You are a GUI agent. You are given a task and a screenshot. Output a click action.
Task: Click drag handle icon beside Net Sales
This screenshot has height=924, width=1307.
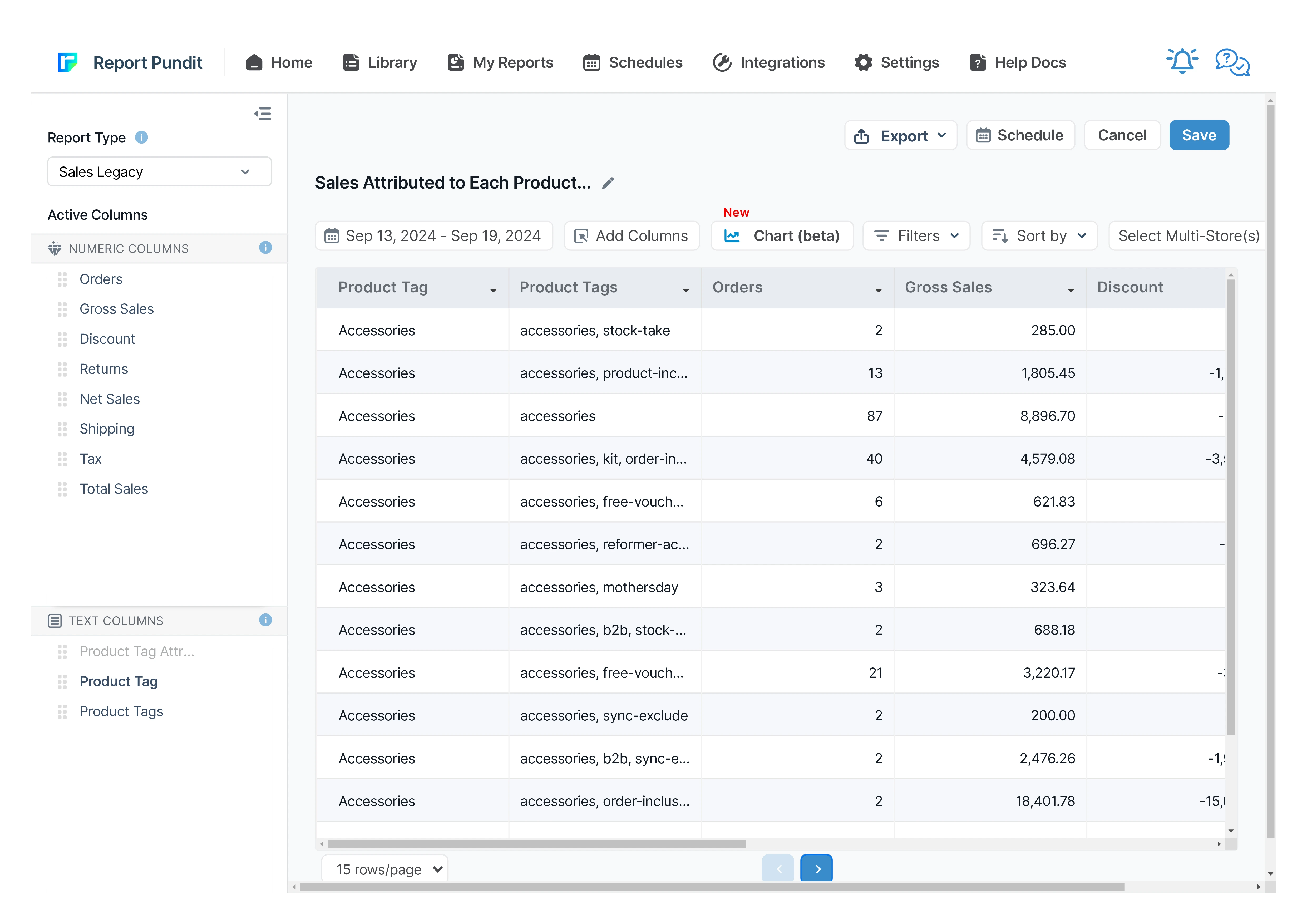click(63, 399)
